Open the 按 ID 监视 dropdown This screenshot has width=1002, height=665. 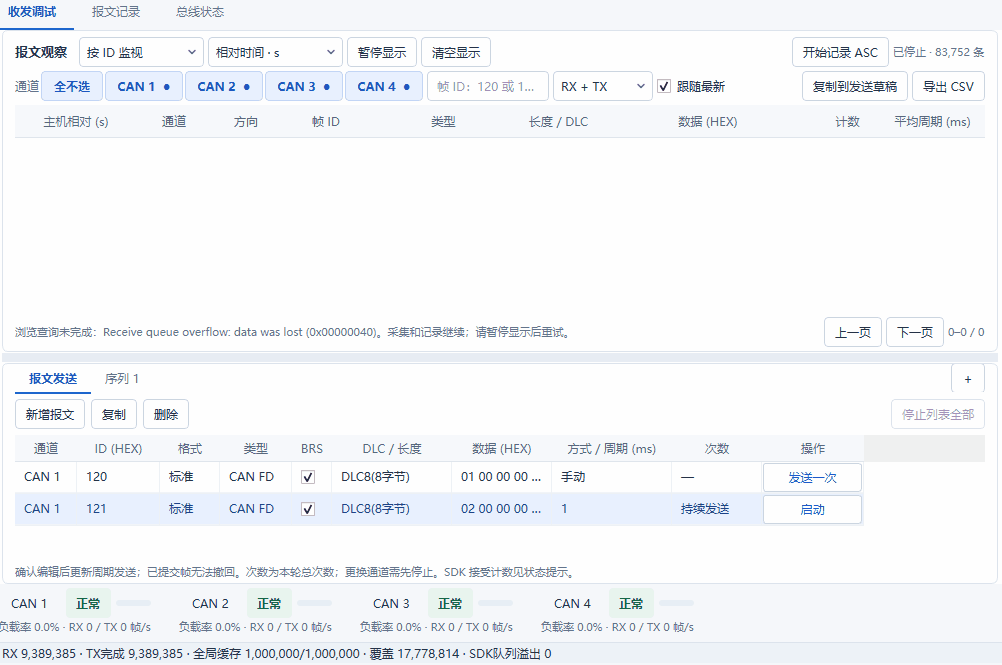[x=141, y=52]
